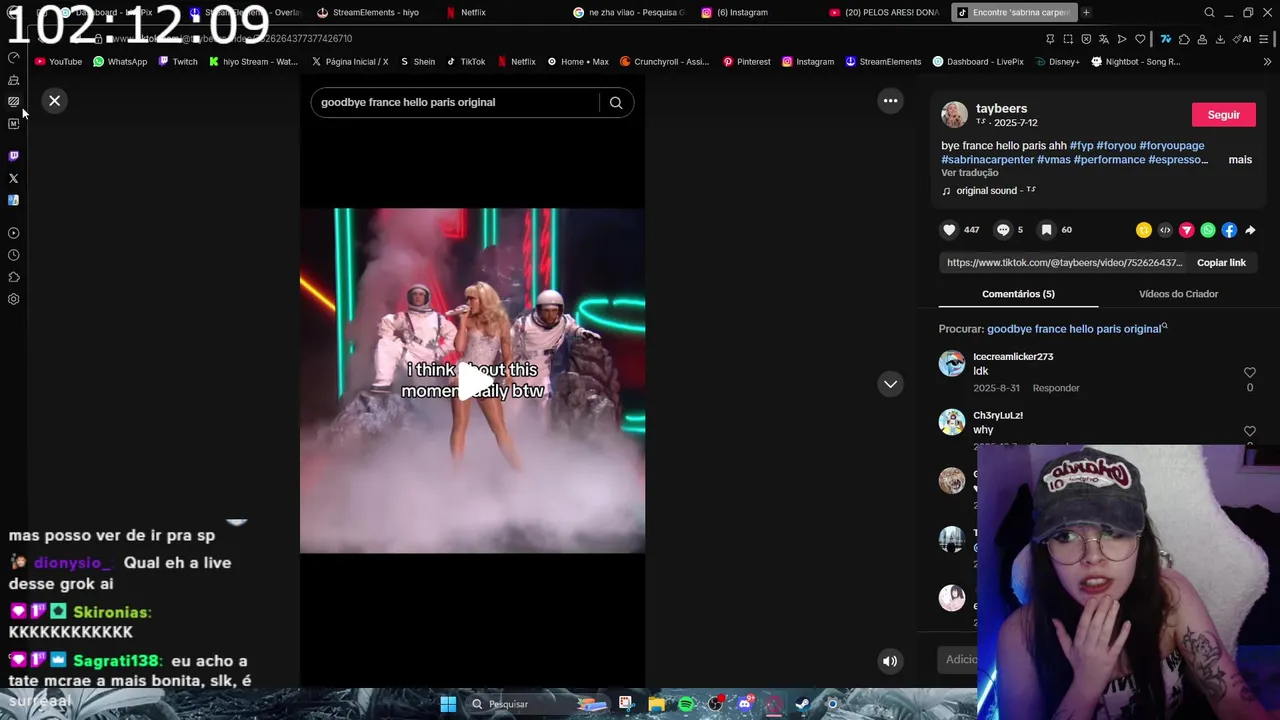Open a new browser tab with plus
Screen dimensions: 1280x720
[1086, 12]
